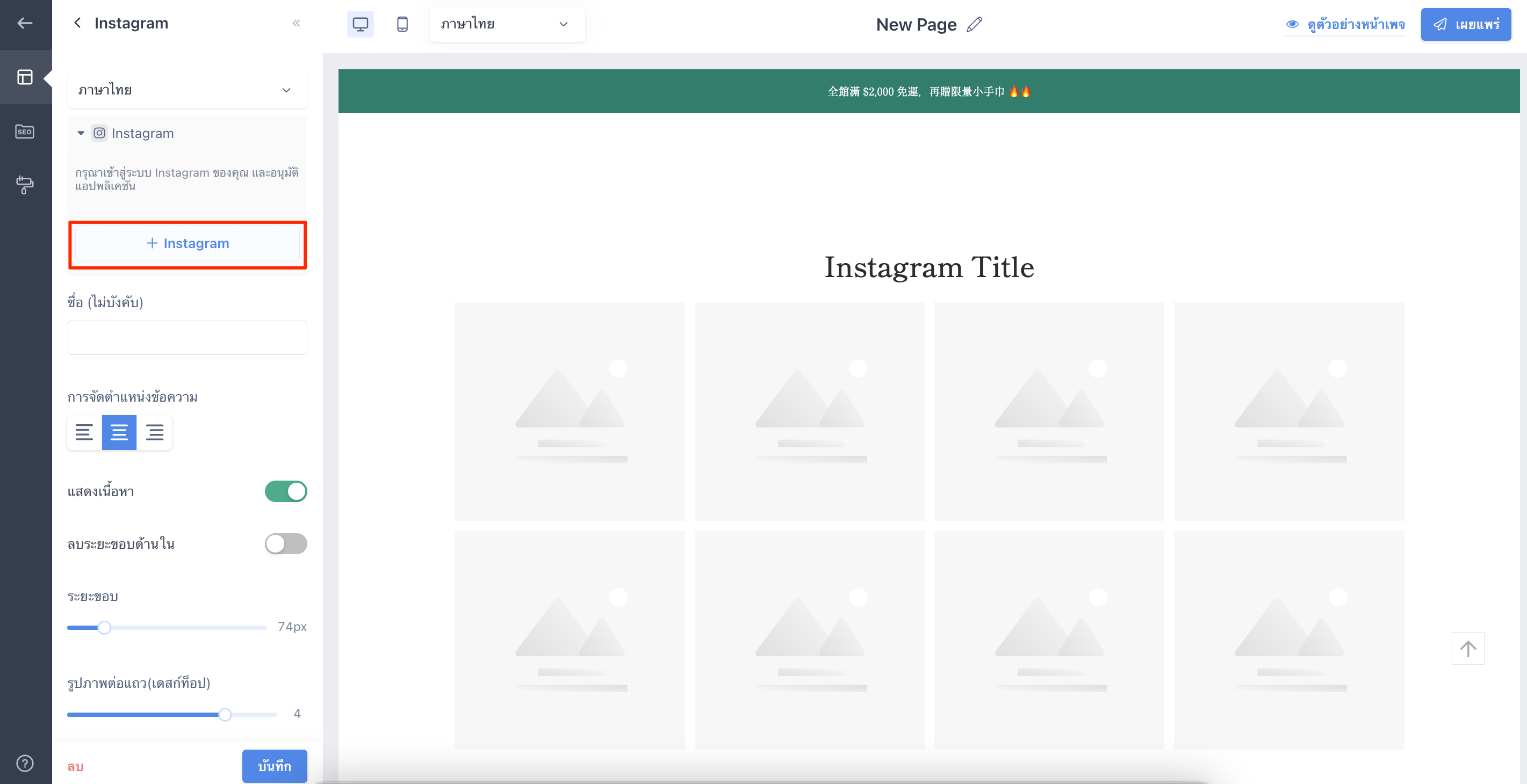Image resolution: width=1527 pixels, height=784 pixels.
Task: Open help question mark icon
Action: (25, 763)
